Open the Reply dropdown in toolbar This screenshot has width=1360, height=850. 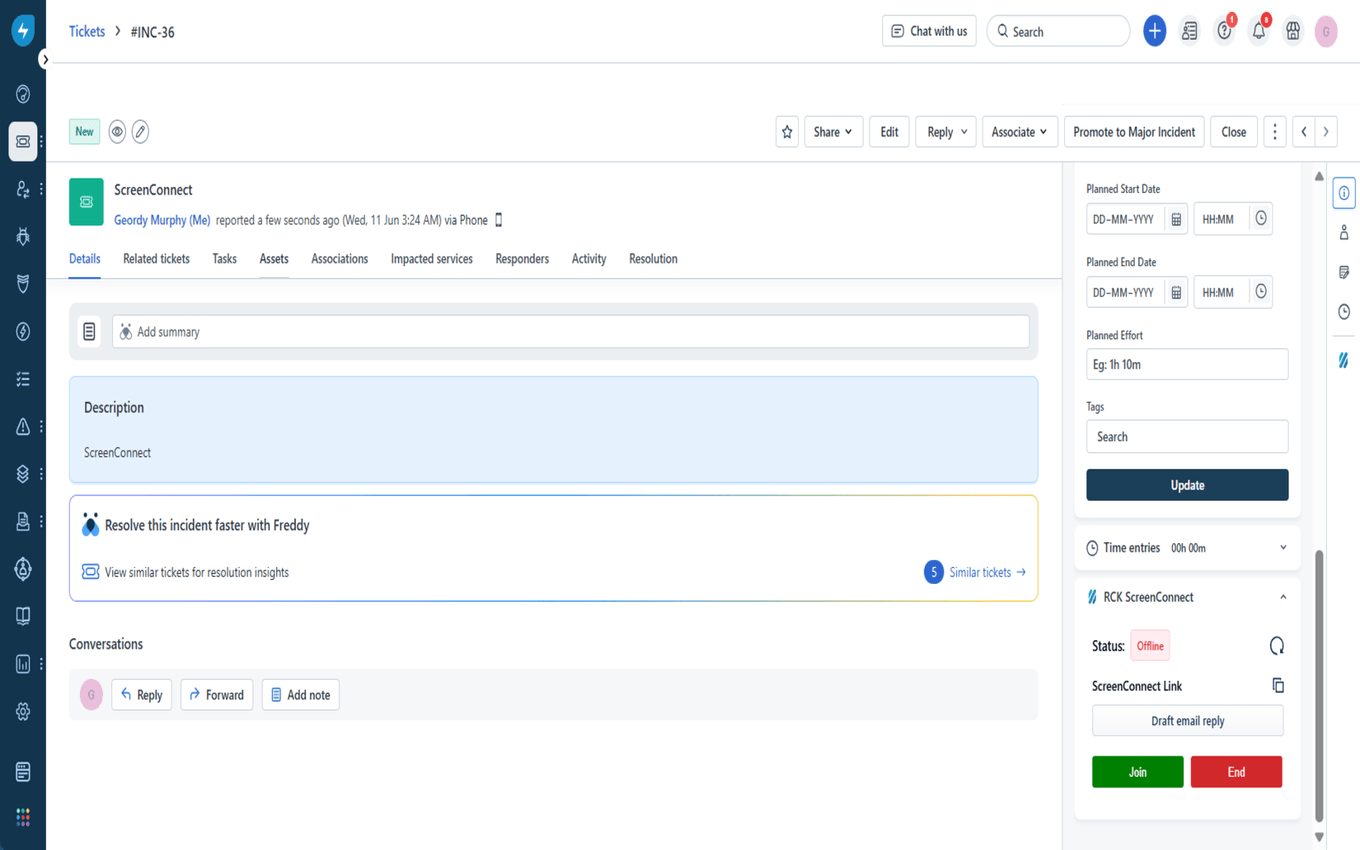(x=945, y=132)
